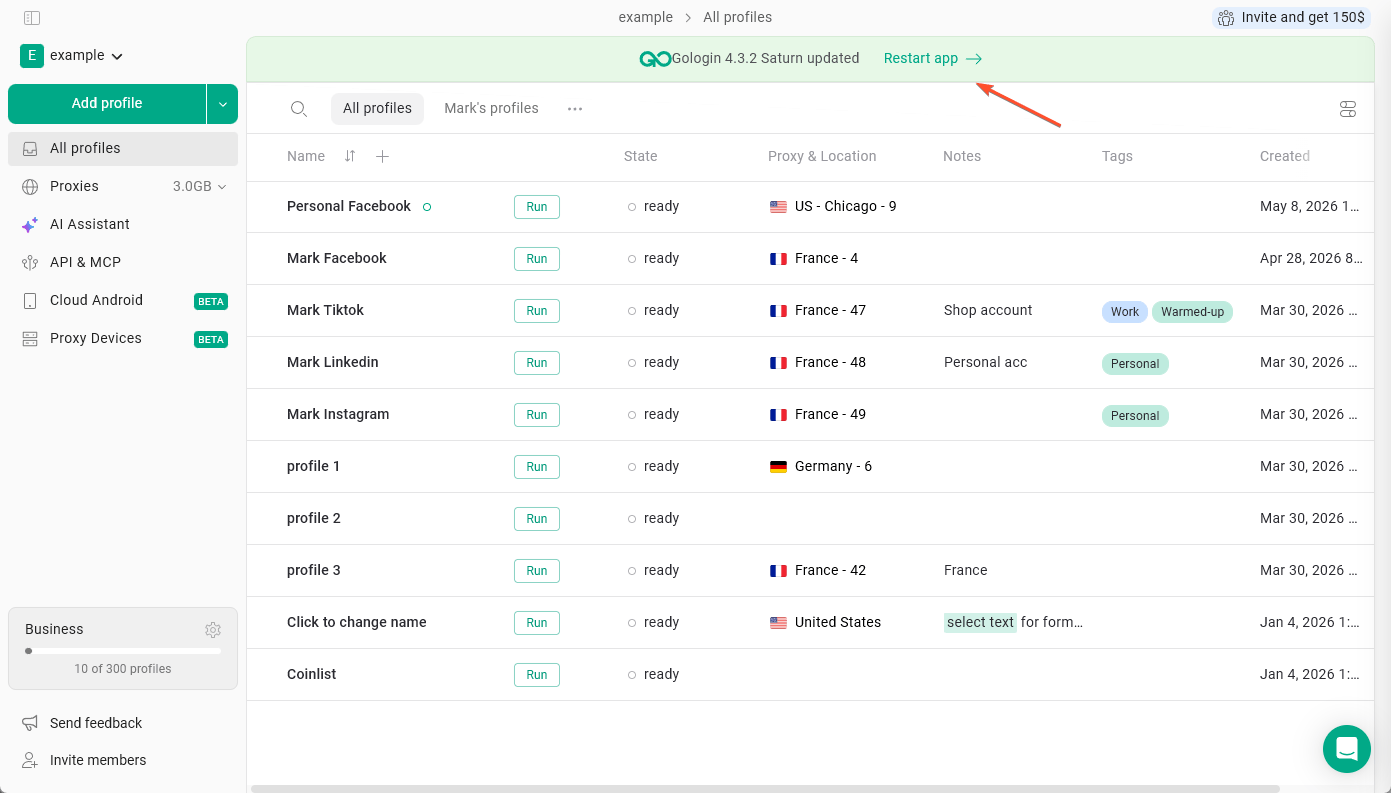Click the Germany flag on profile 1
The image size is (1391, 793).
point(778,467)
